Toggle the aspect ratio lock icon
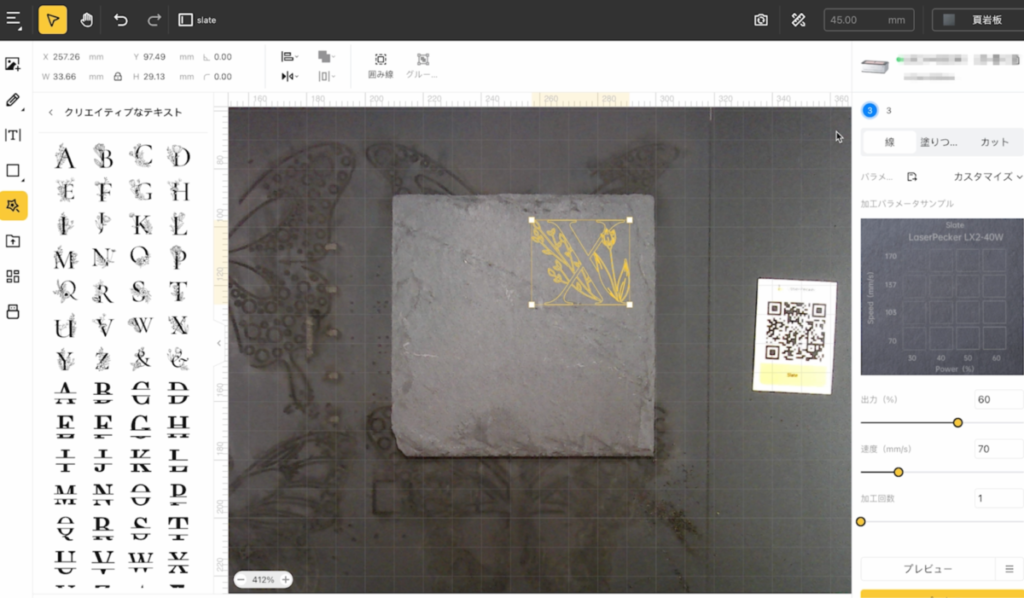This screenshot has width=1024, height=598. pyautogui.click(x=118, y=76)
